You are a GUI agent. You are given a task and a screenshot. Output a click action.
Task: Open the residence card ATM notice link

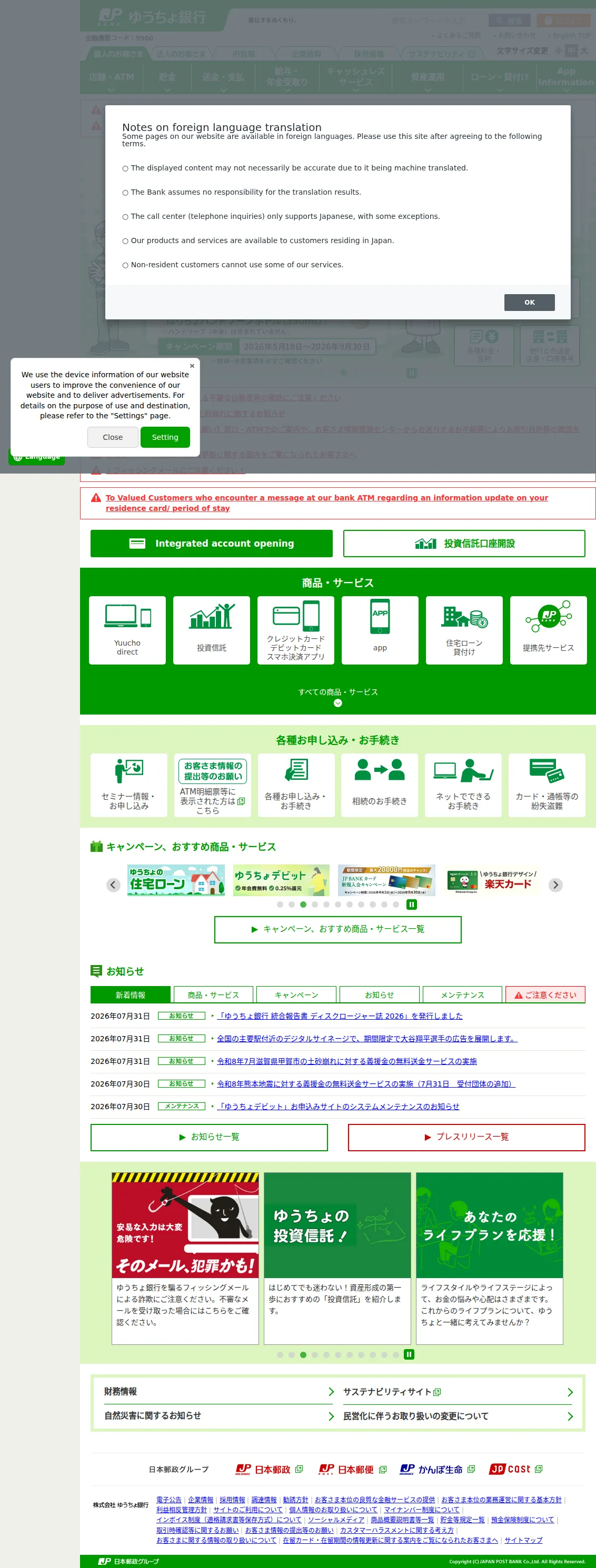click(327, 503)
